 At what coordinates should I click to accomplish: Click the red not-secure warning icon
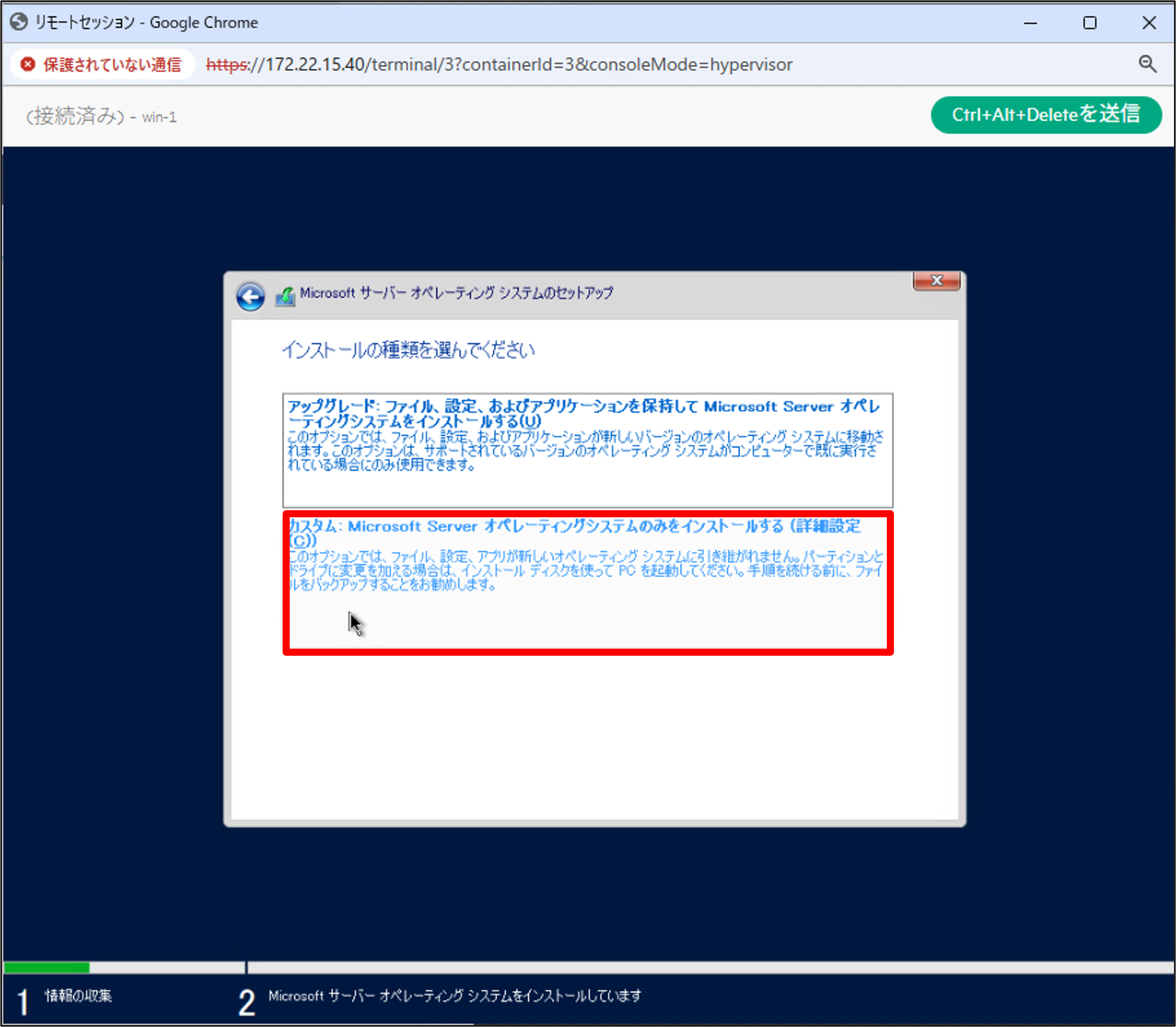click(x=27, y=64)
